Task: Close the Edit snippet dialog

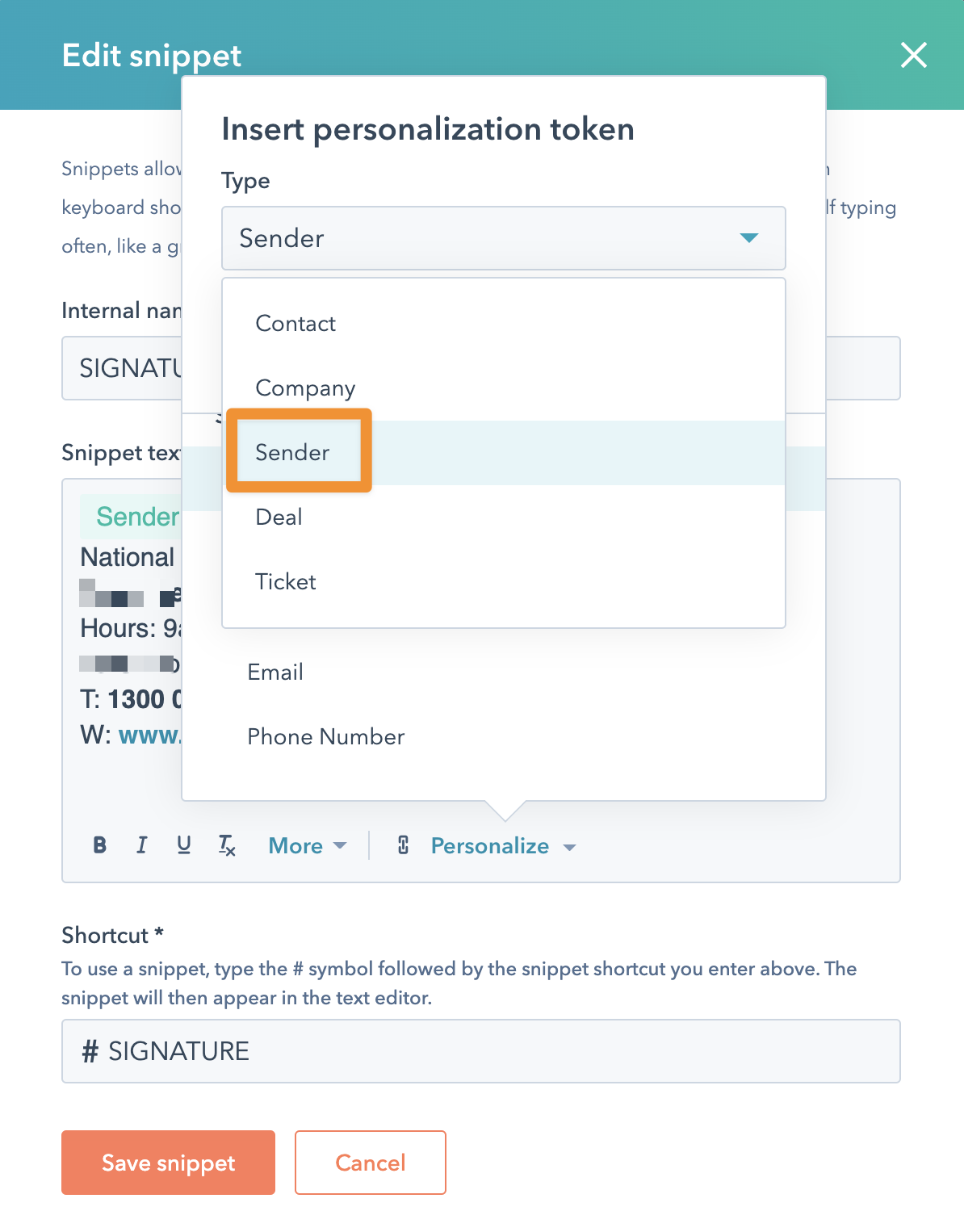Action: point(913,56)
